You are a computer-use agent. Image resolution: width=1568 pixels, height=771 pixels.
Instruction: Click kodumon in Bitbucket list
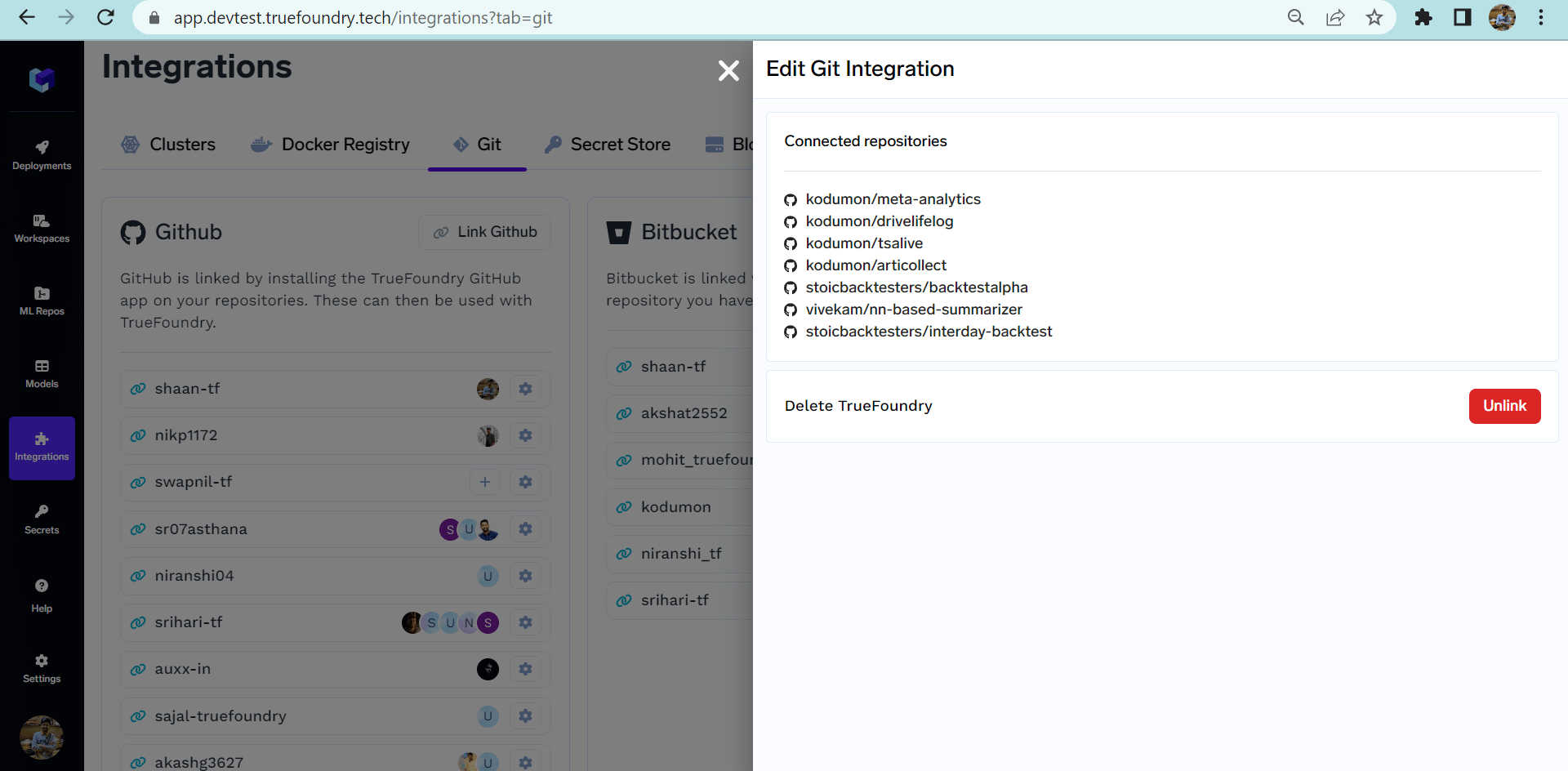pos(675,507)
